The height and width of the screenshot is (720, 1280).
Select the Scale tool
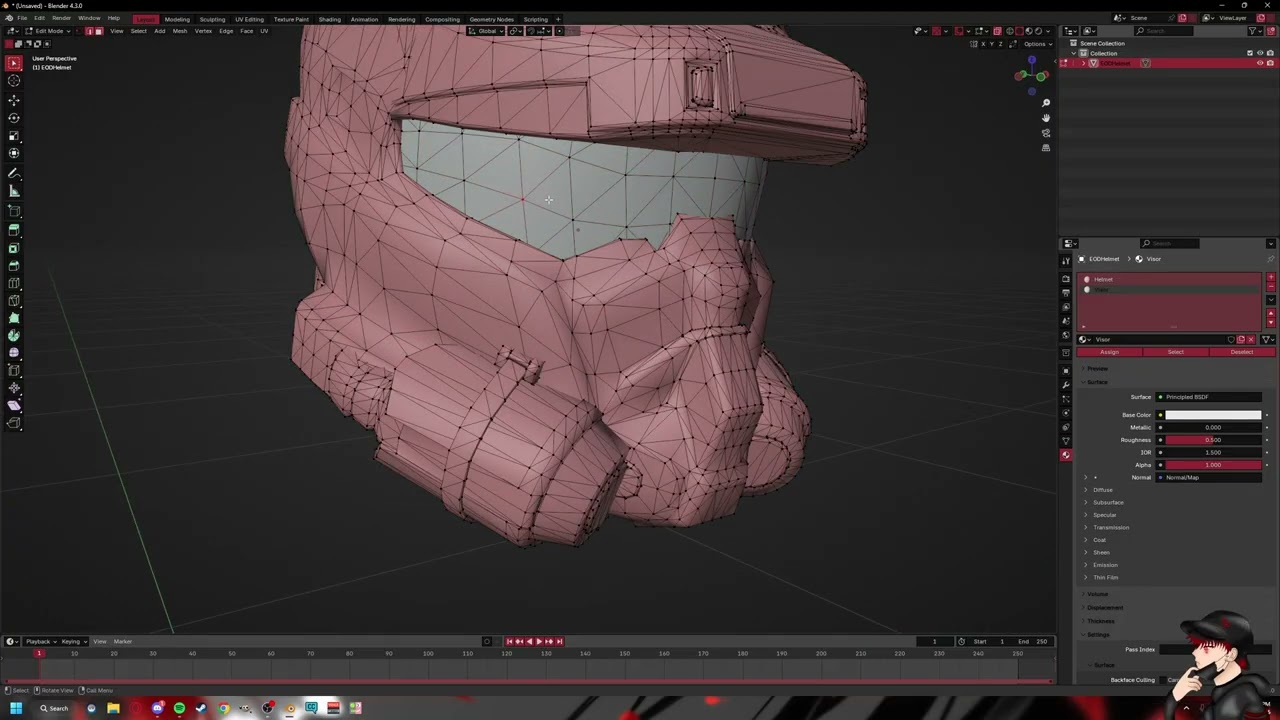click(x=14, y=136)
